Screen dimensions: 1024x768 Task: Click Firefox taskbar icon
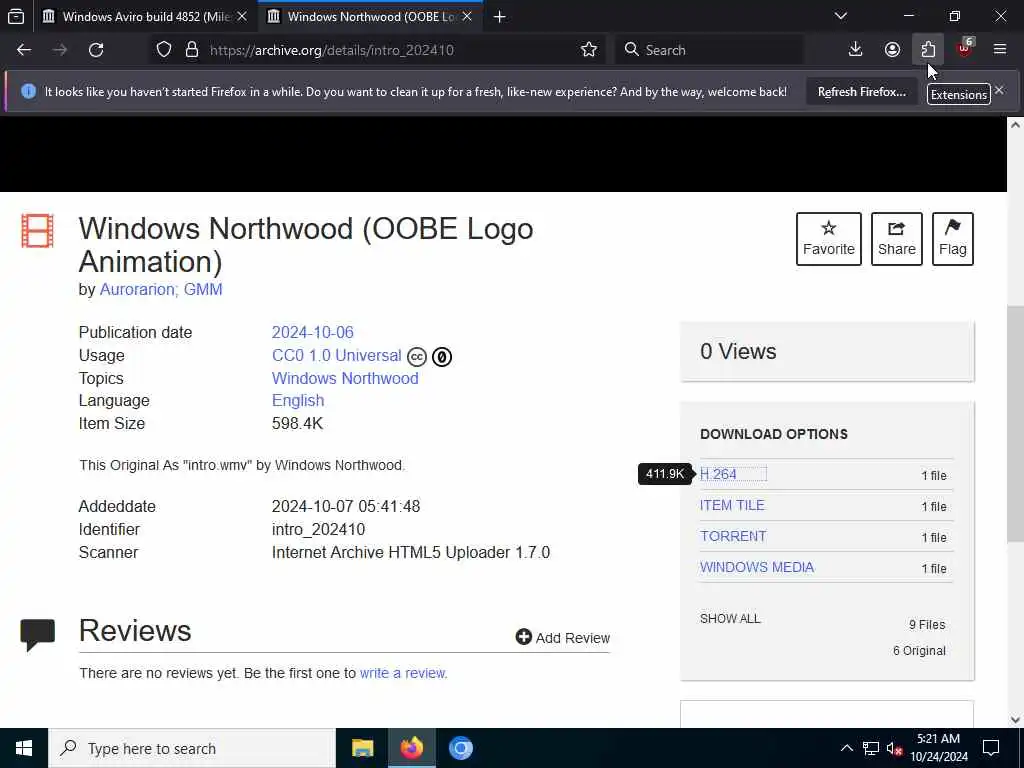click(411, 748)
